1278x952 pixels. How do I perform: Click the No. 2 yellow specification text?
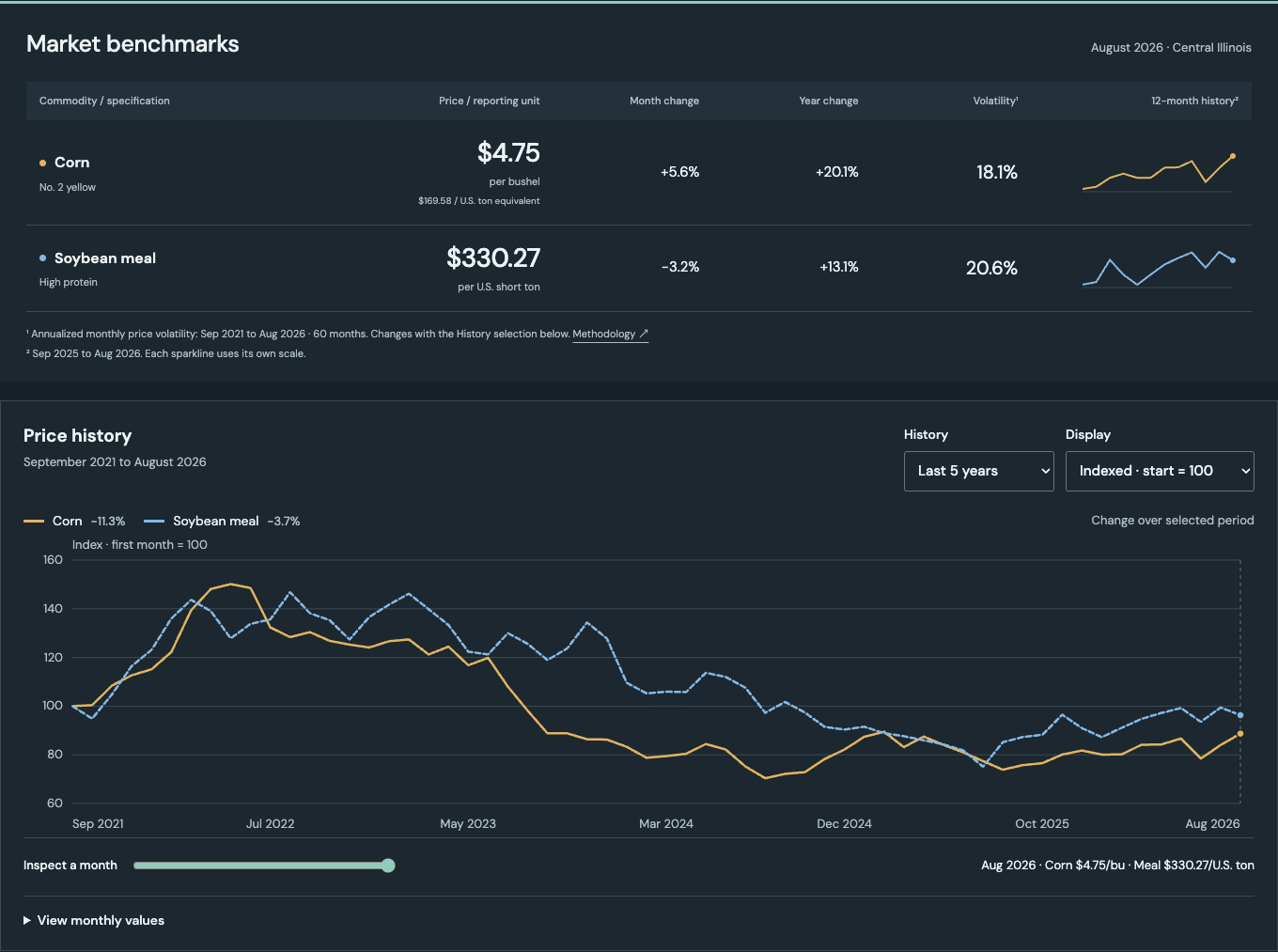68,187
